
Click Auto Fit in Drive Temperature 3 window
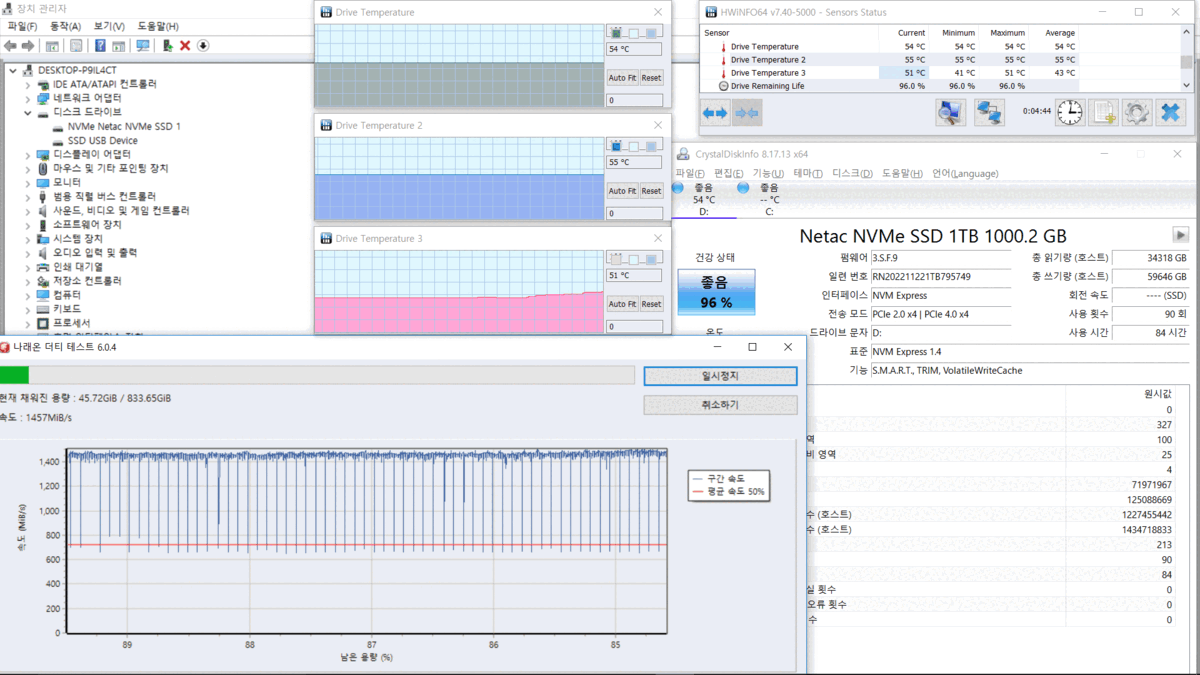(623, 304)
